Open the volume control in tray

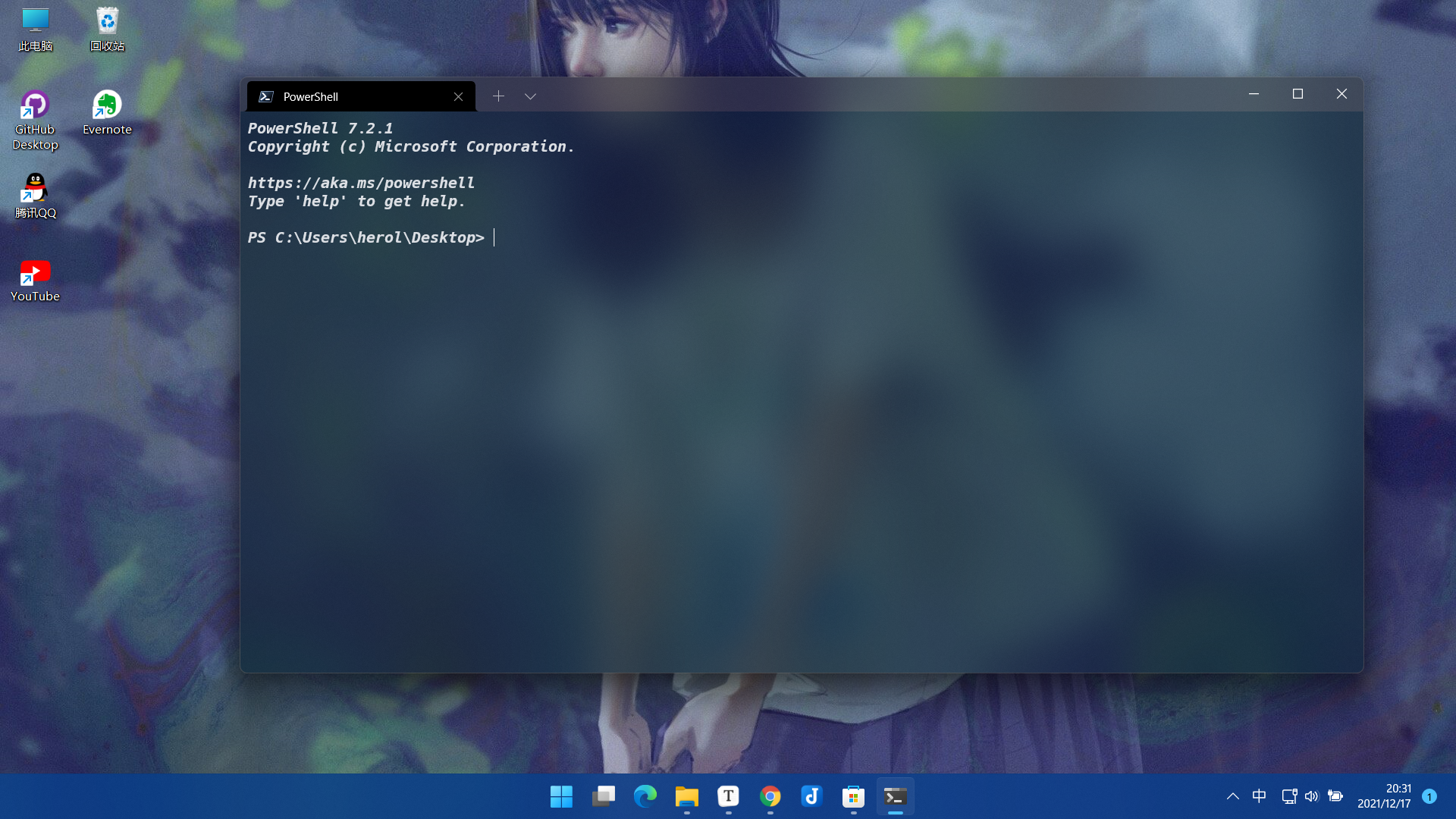(1311, 796)
